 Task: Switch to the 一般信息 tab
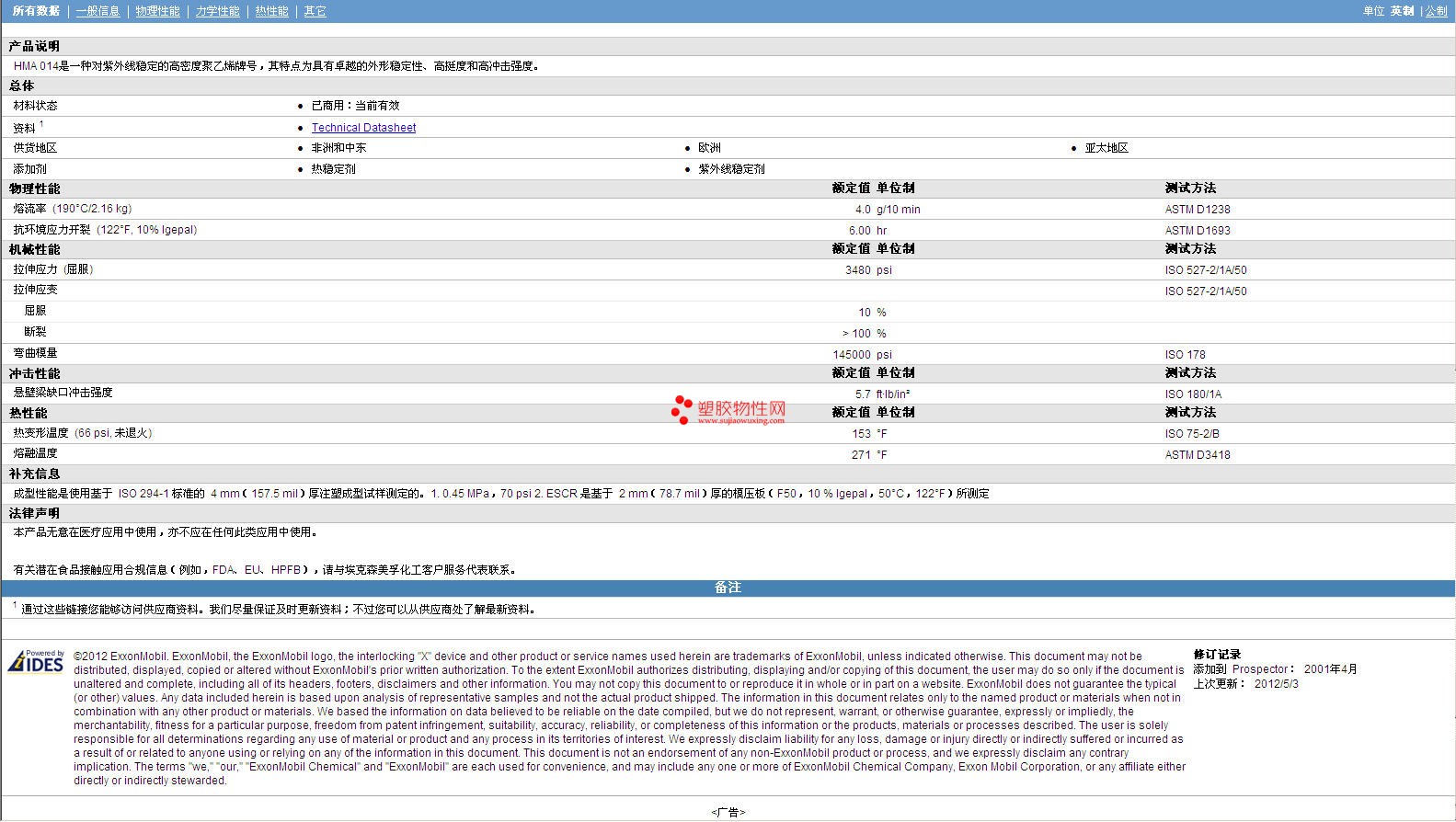98,11
